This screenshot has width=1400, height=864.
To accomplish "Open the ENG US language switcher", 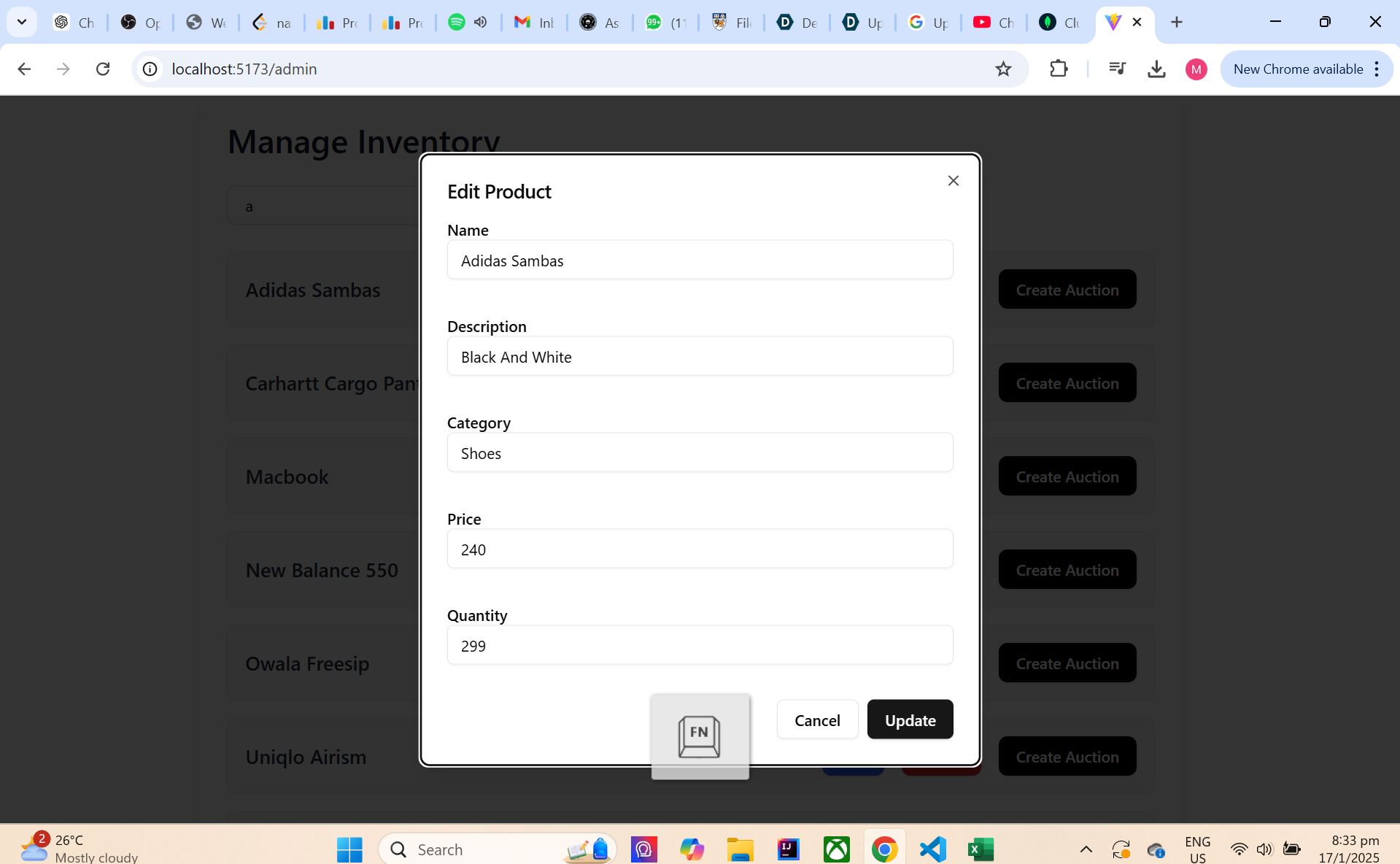I will [1197, 849].
